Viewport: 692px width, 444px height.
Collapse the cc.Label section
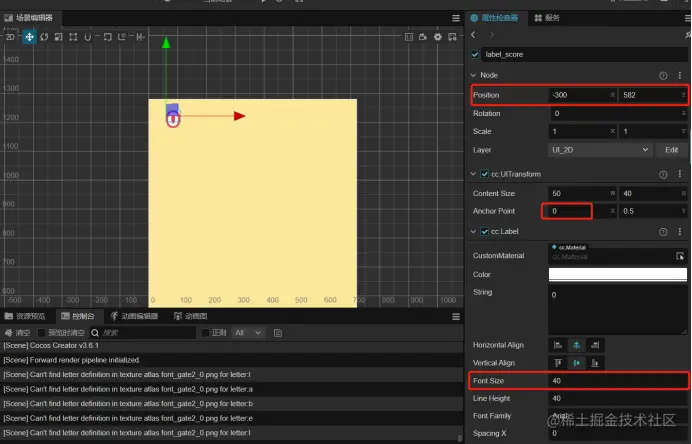pyautogui.click(x=474, y=231)
